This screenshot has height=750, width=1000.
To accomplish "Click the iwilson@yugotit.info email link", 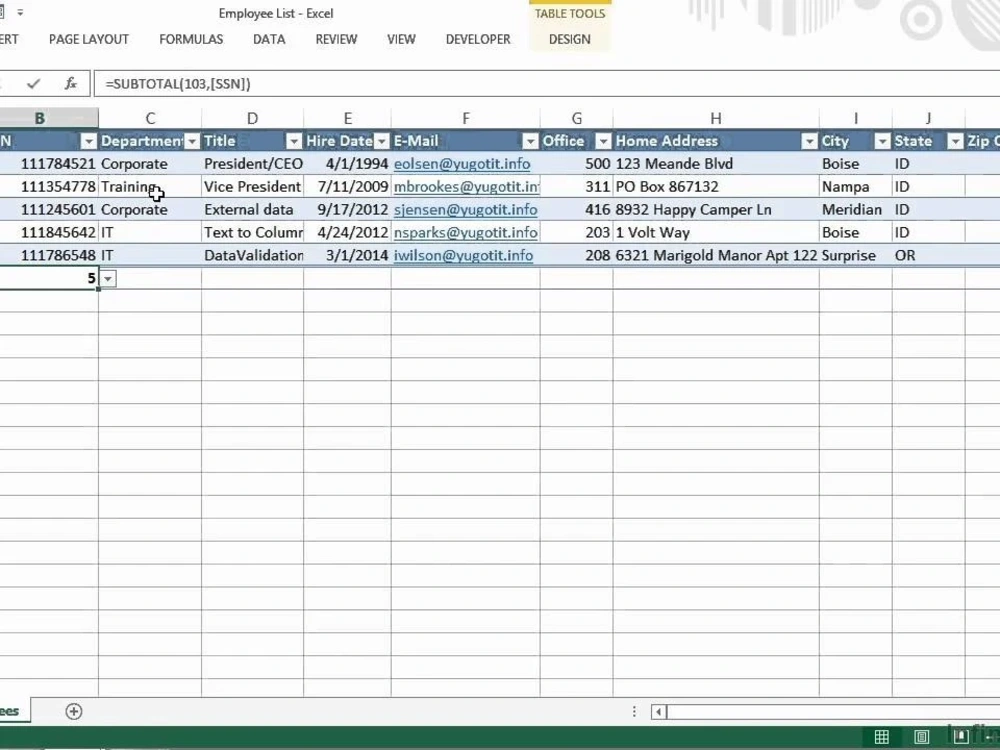I will pos(463,256).
